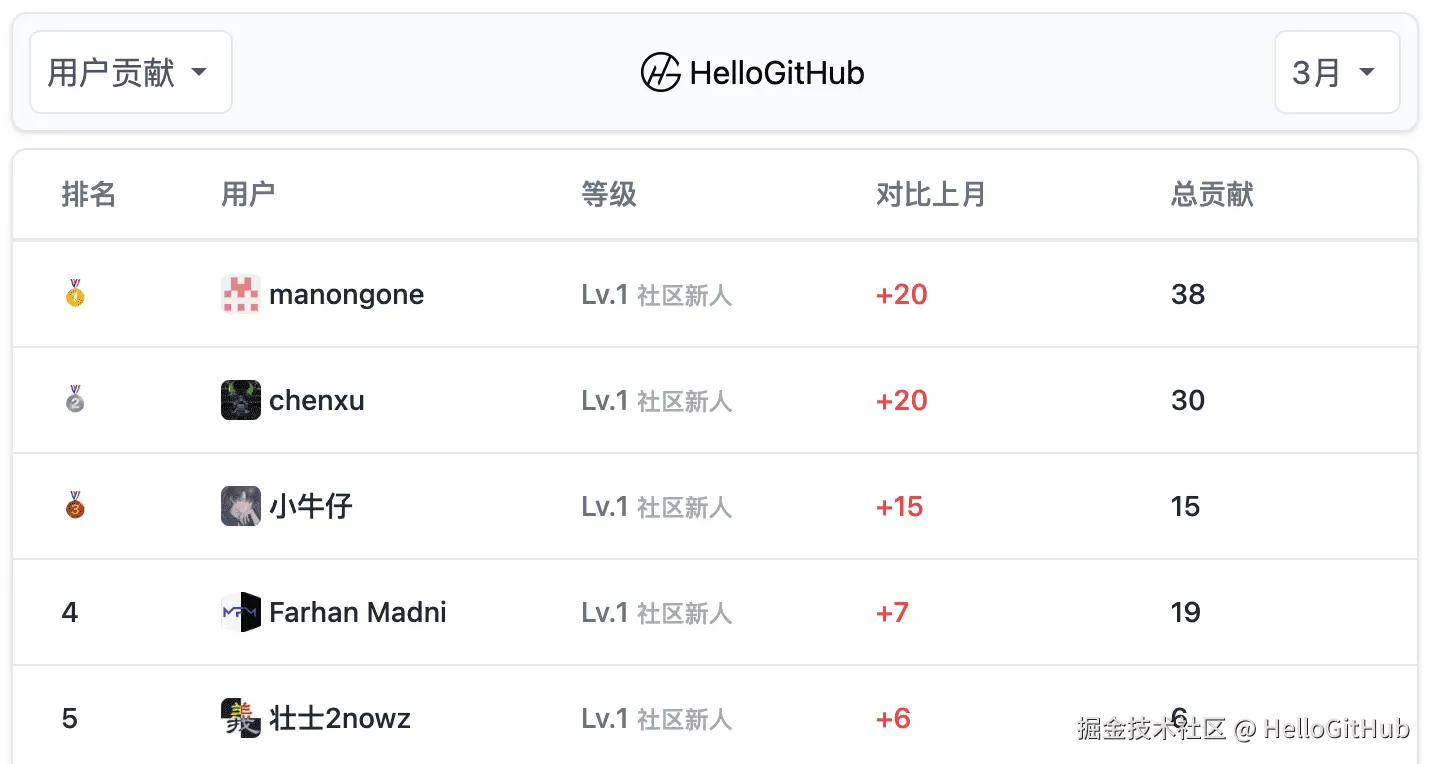This screenshot has width=1432, height=764.
Task: Click the +15 change value for 小牛仔
Action: click(x=899, y=506)
